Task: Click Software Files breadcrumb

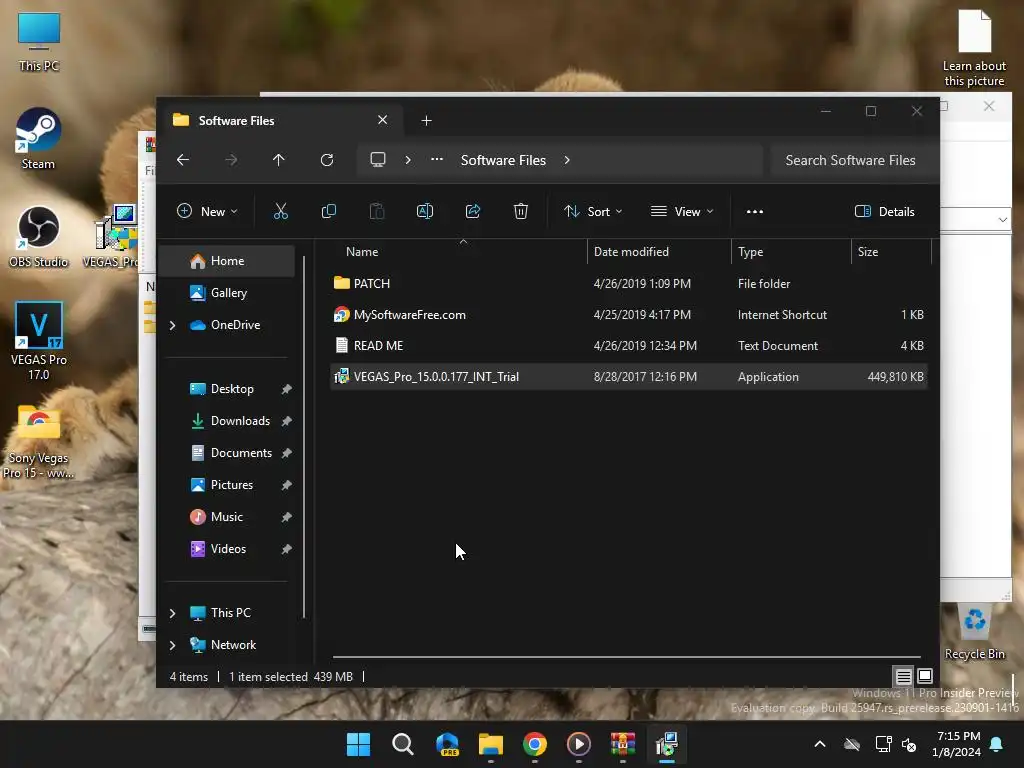Action: [503, 160]
